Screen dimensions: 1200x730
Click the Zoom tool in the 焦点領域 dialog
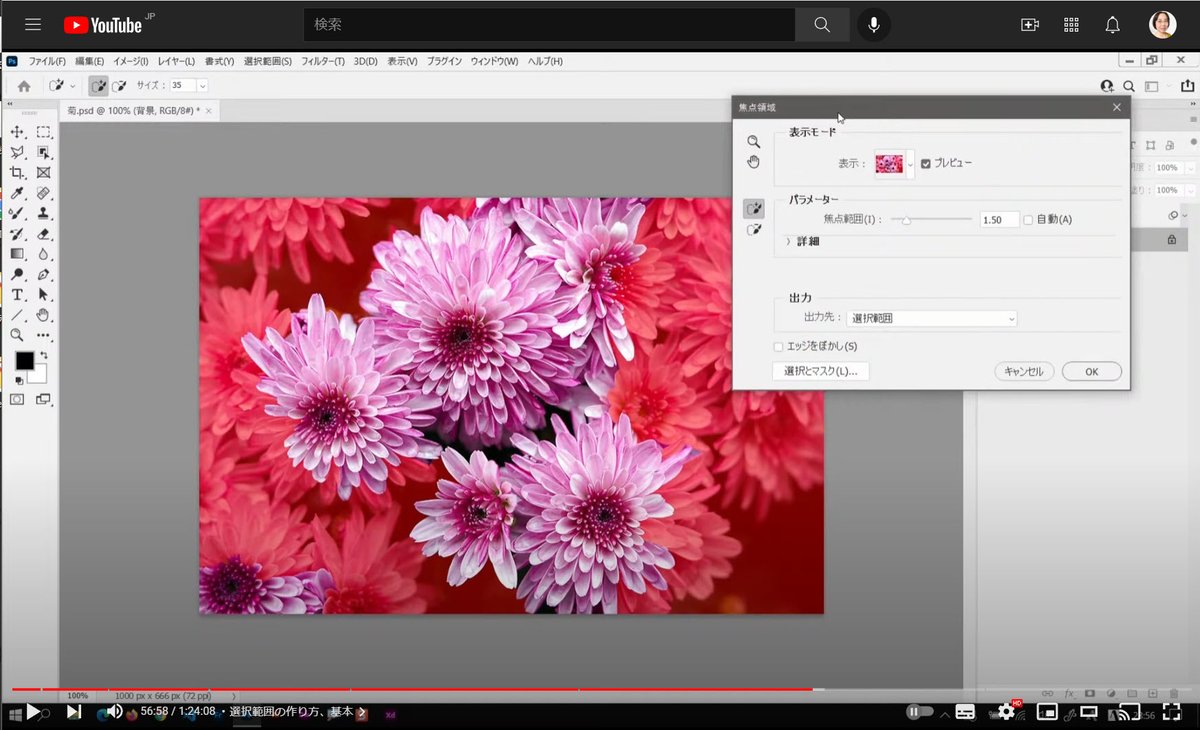754,142
